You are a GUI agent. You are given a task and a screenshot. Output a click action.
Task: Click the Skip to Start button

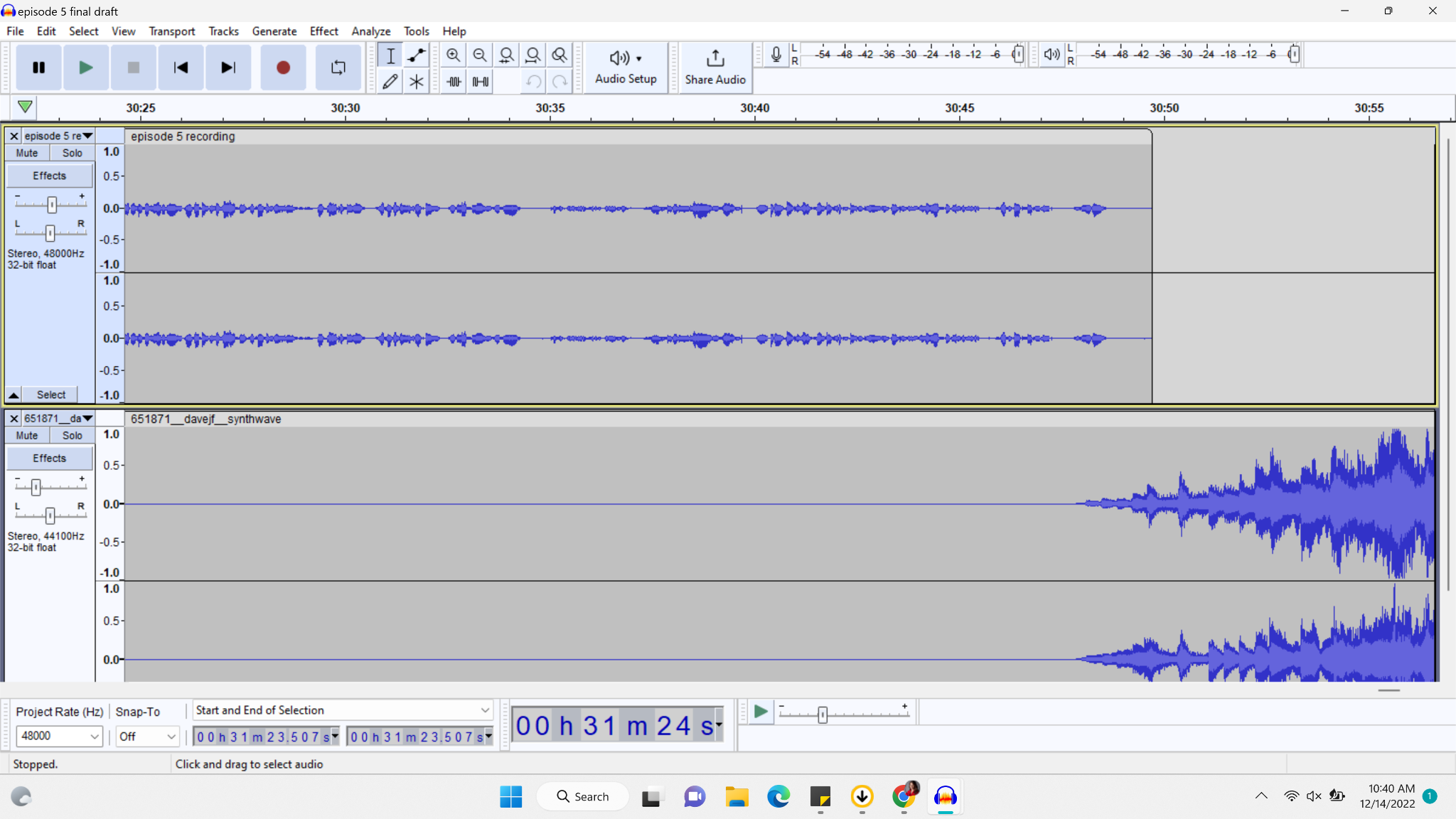point(181,68)
